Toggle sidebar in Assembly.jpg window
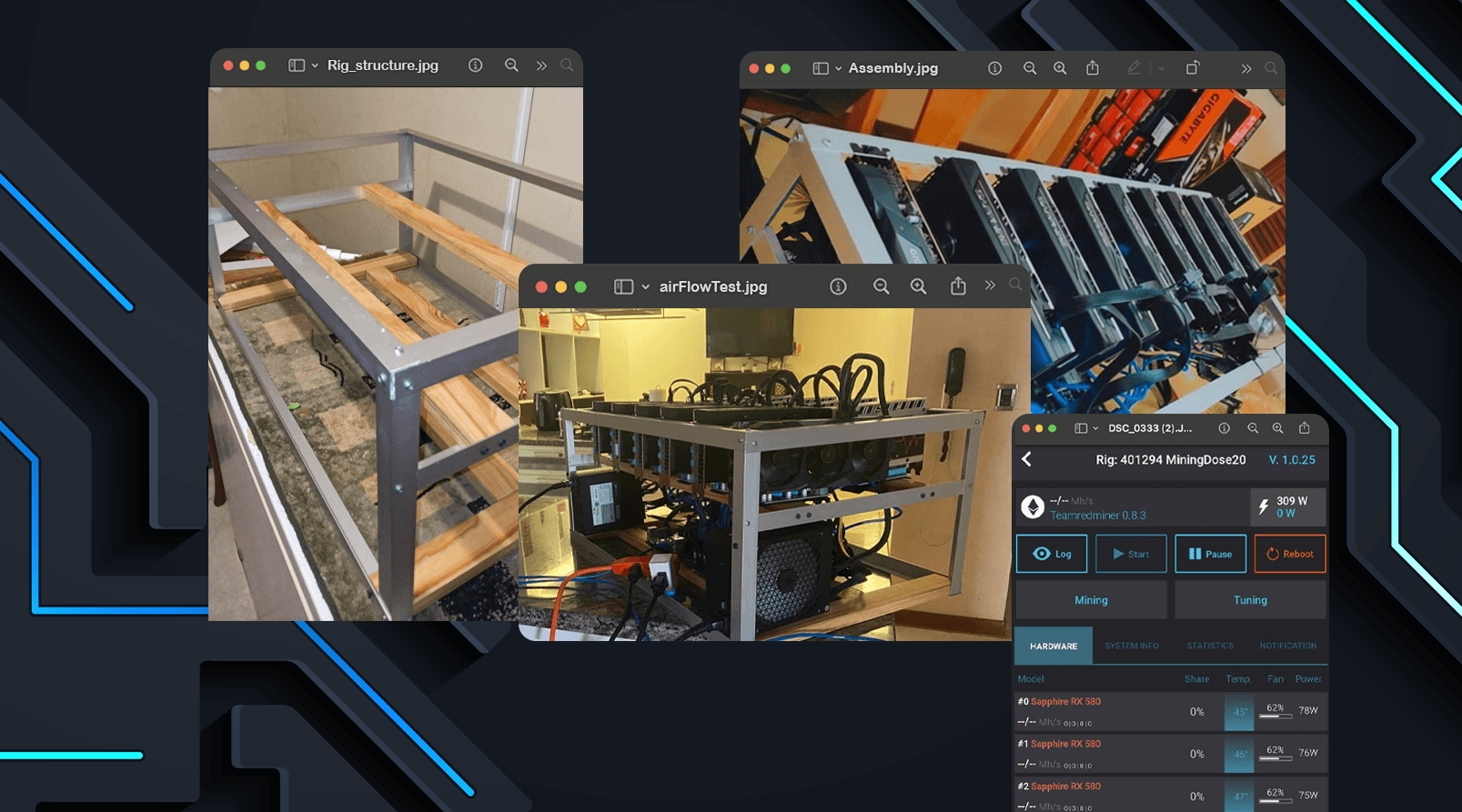Image resolution: width=1462 pixels, height=812 pixels. point(820,68)
